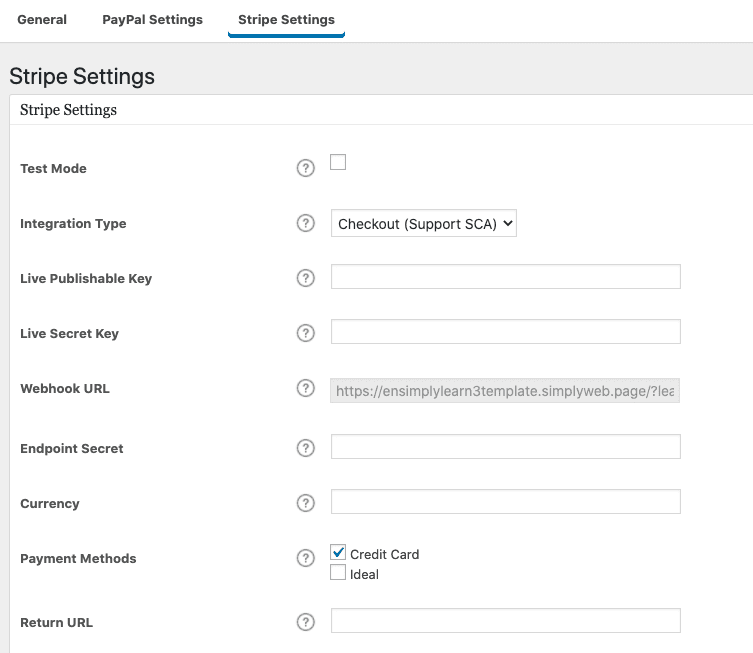Image resolution: width=753 pixels, height=653 pixels.
Task: Click help icon for Endpoint Secret
Action: [306, 448]
